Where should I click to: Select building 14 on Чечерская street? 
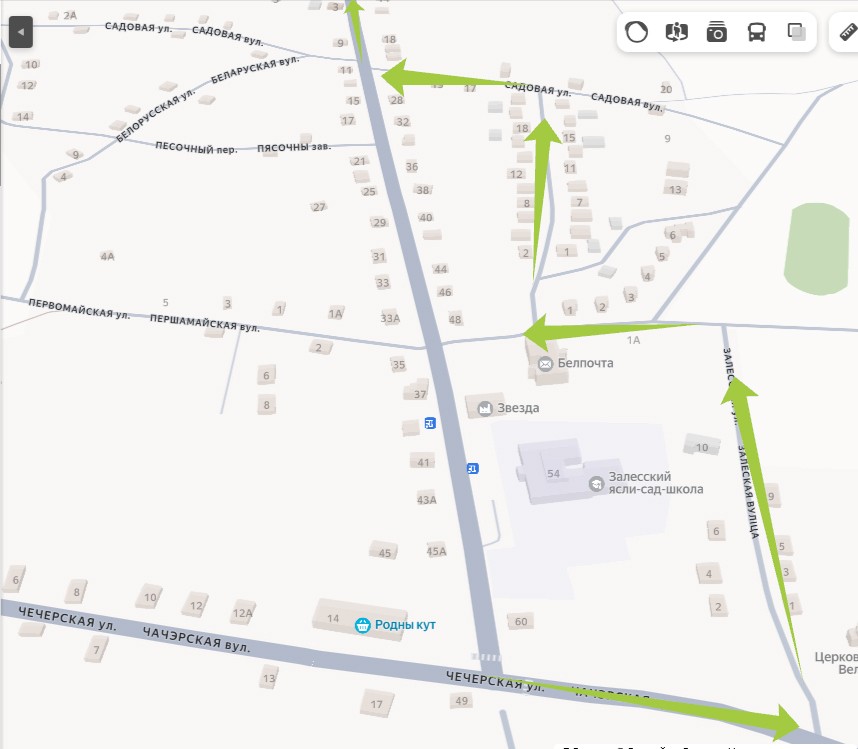(x=333, y=618)
